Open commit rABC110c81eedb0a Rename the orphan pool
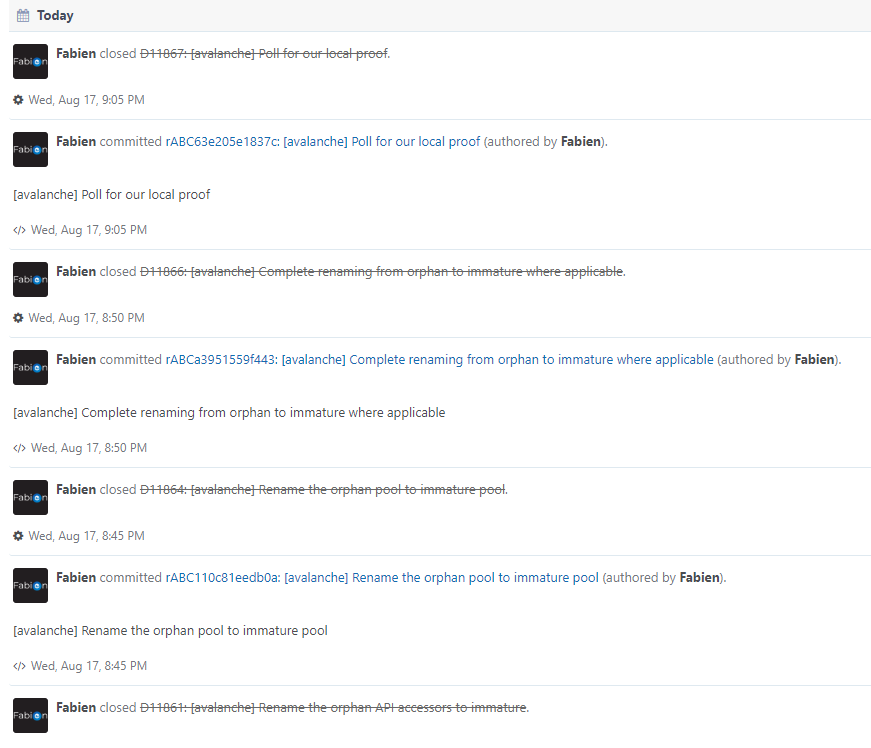The image size is (871, 748). tap(382, 578)
